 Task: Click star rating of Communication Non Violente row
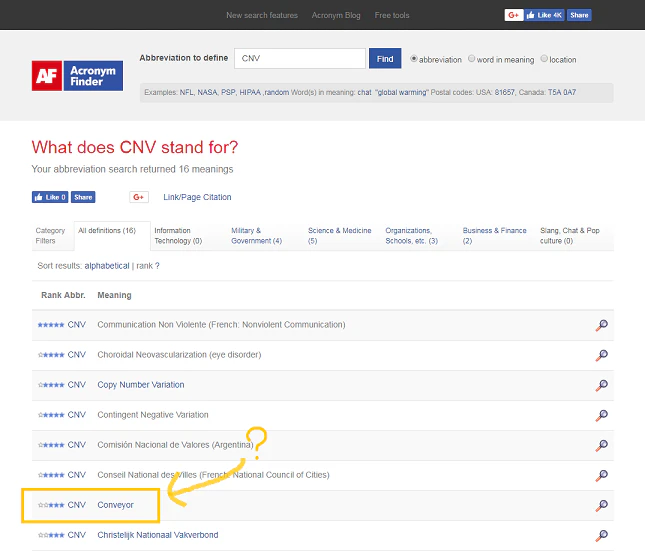click(x=51, y=325)
